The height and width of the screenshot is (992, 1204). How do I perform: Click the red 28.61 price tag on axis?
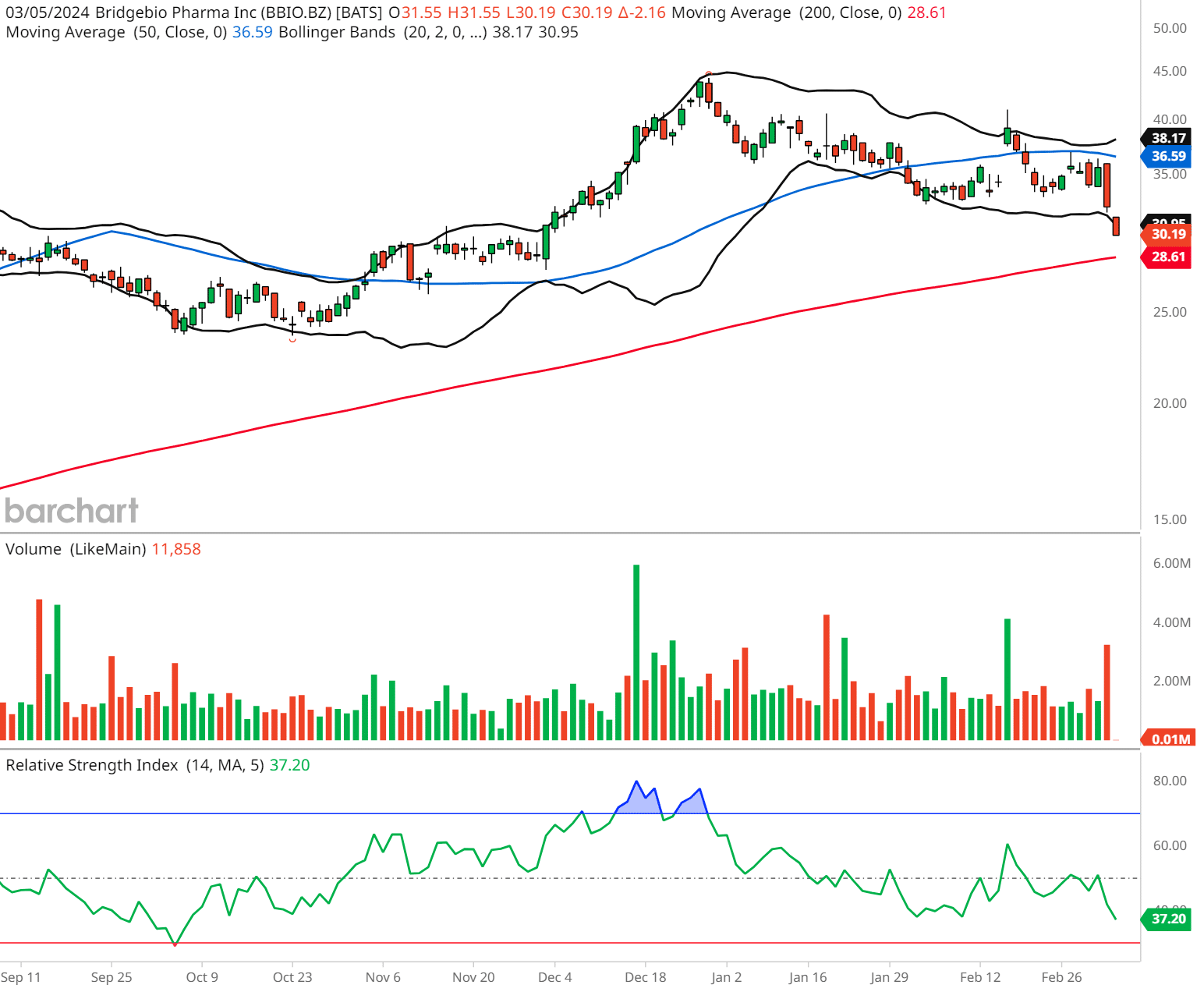pos(1167,257)
